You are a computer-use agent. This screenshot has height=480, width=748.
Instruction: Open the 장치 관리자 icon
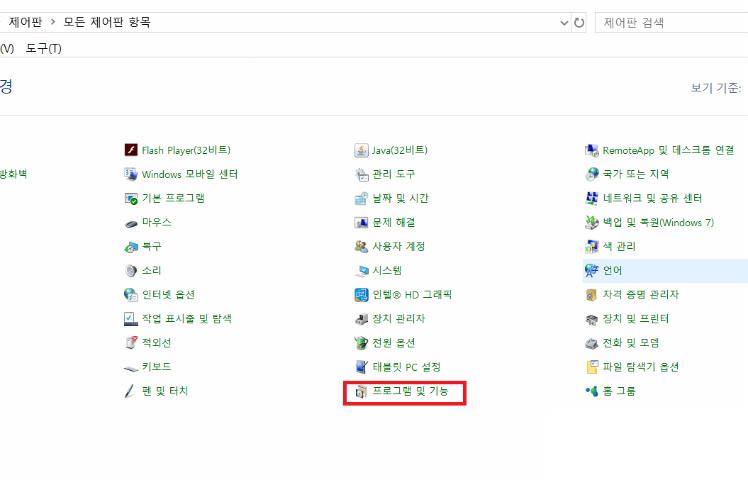click(x=362, y=319)
